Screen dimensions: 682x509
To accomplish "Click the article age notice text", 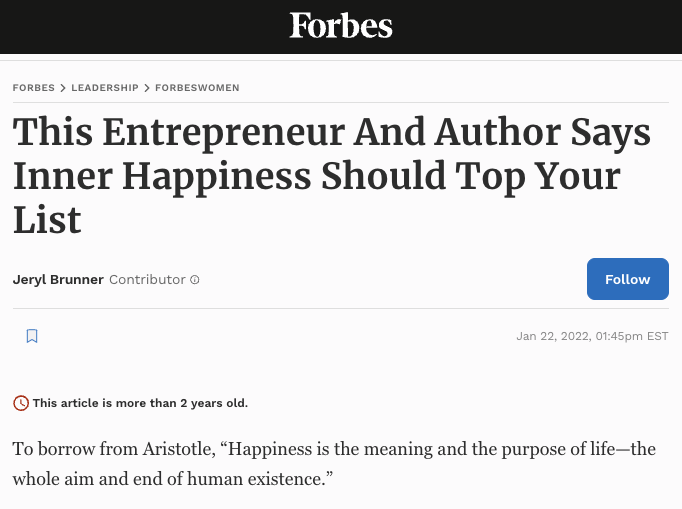I will (x=140, y=403).
